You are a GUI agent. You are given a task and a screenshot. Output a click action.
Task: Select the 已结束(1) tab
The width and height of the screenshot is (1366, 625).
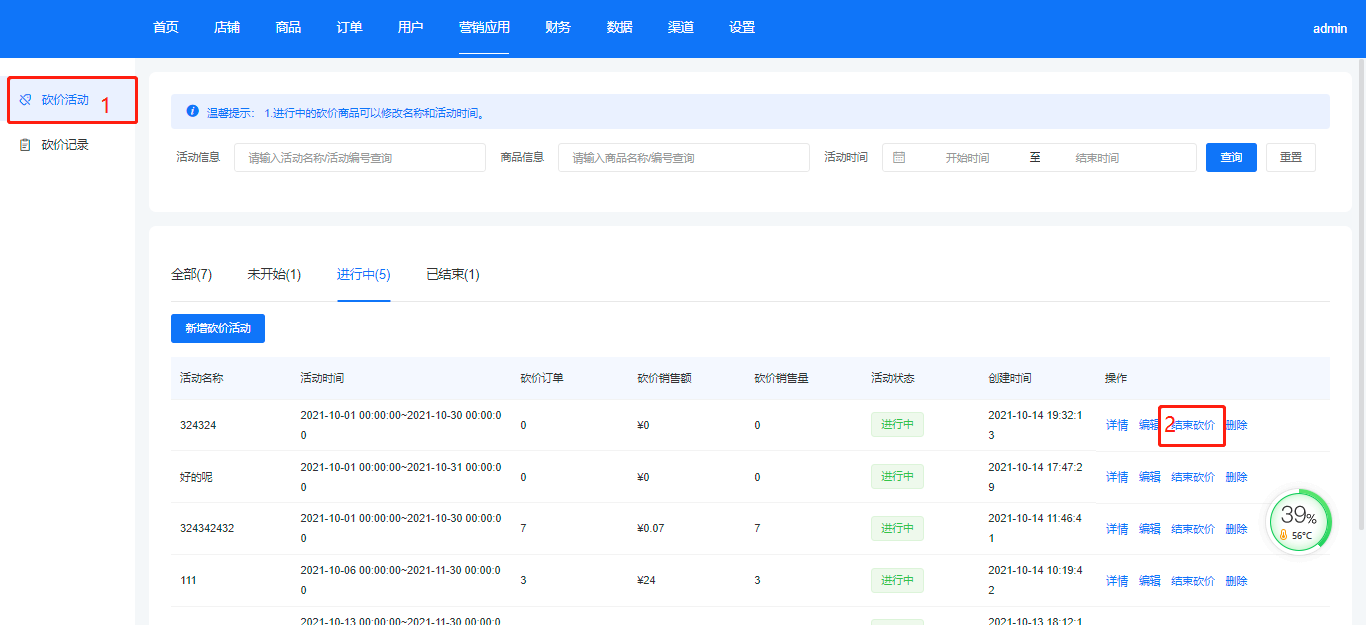pyautogui.click(x=452, y=274)
